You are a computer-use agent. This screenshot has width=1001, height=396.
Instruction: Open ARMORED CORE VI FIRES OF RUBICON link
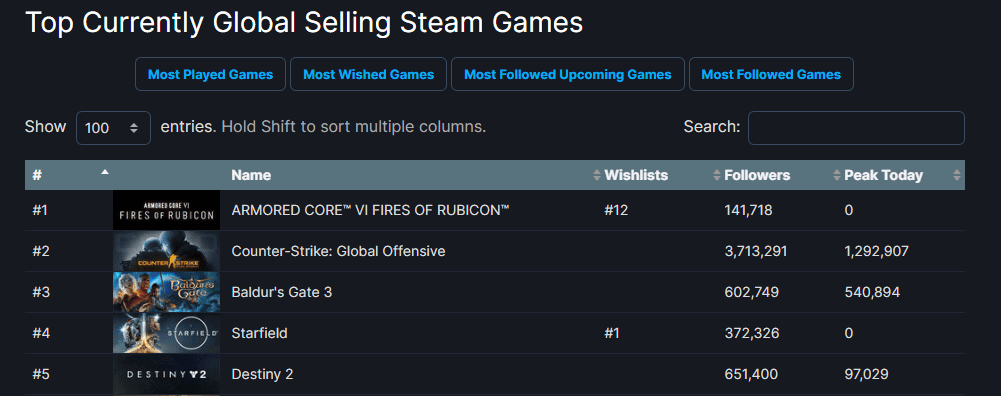(370, 210)
